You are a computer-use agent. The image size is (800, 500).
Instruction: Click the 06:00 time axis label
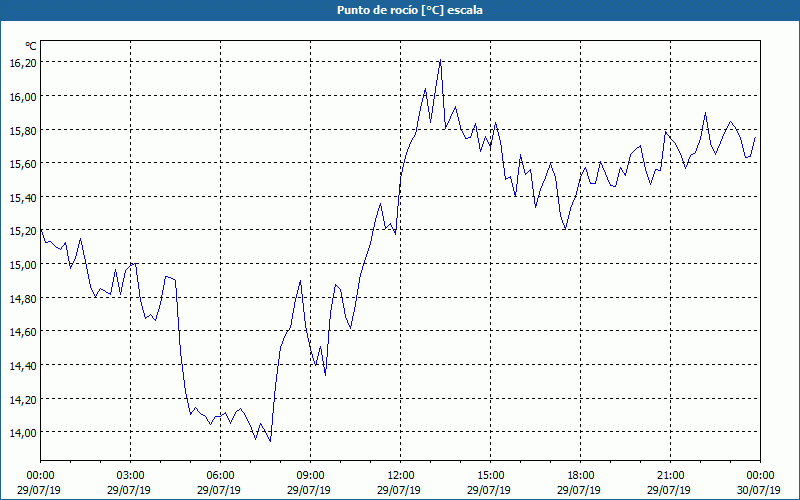[220, 476]
